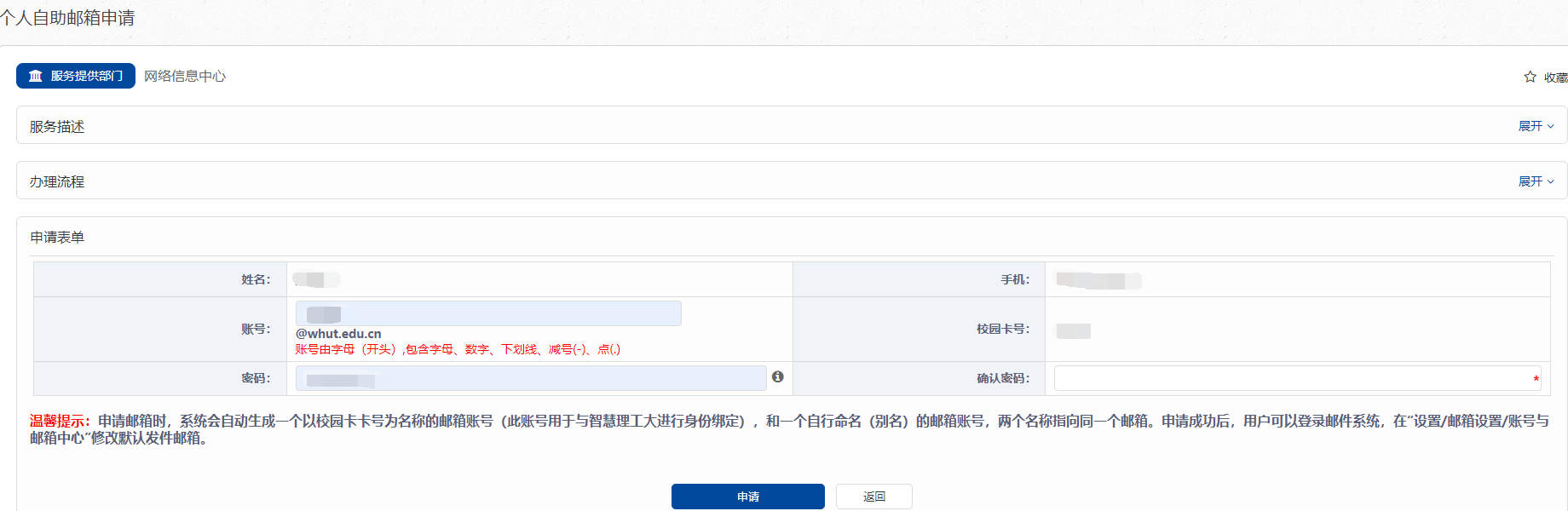Click the blurred 手机 number value
Viewport: 1568px width, 511px height.
coord(1097,280)
